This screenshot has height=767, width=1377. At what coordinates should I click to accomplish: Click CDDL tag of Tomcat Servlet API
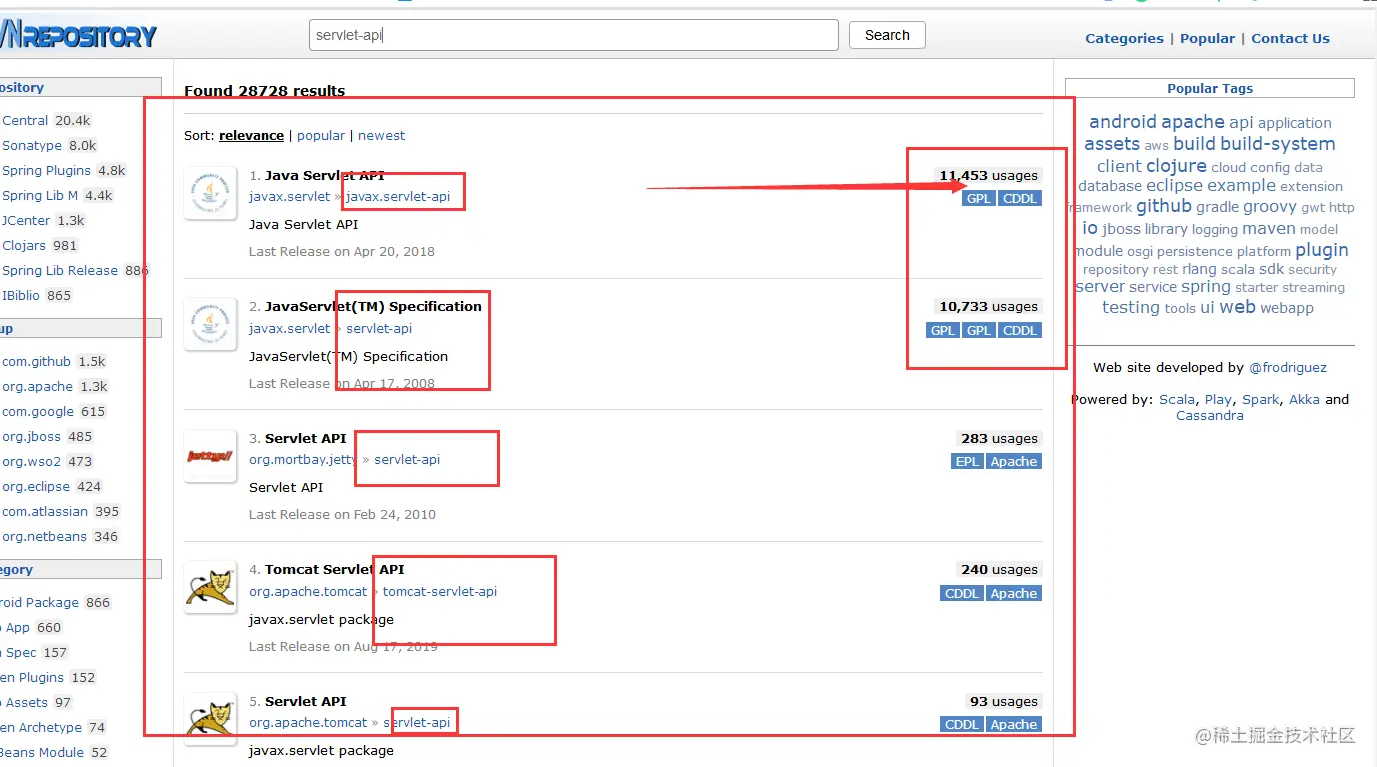962,593
